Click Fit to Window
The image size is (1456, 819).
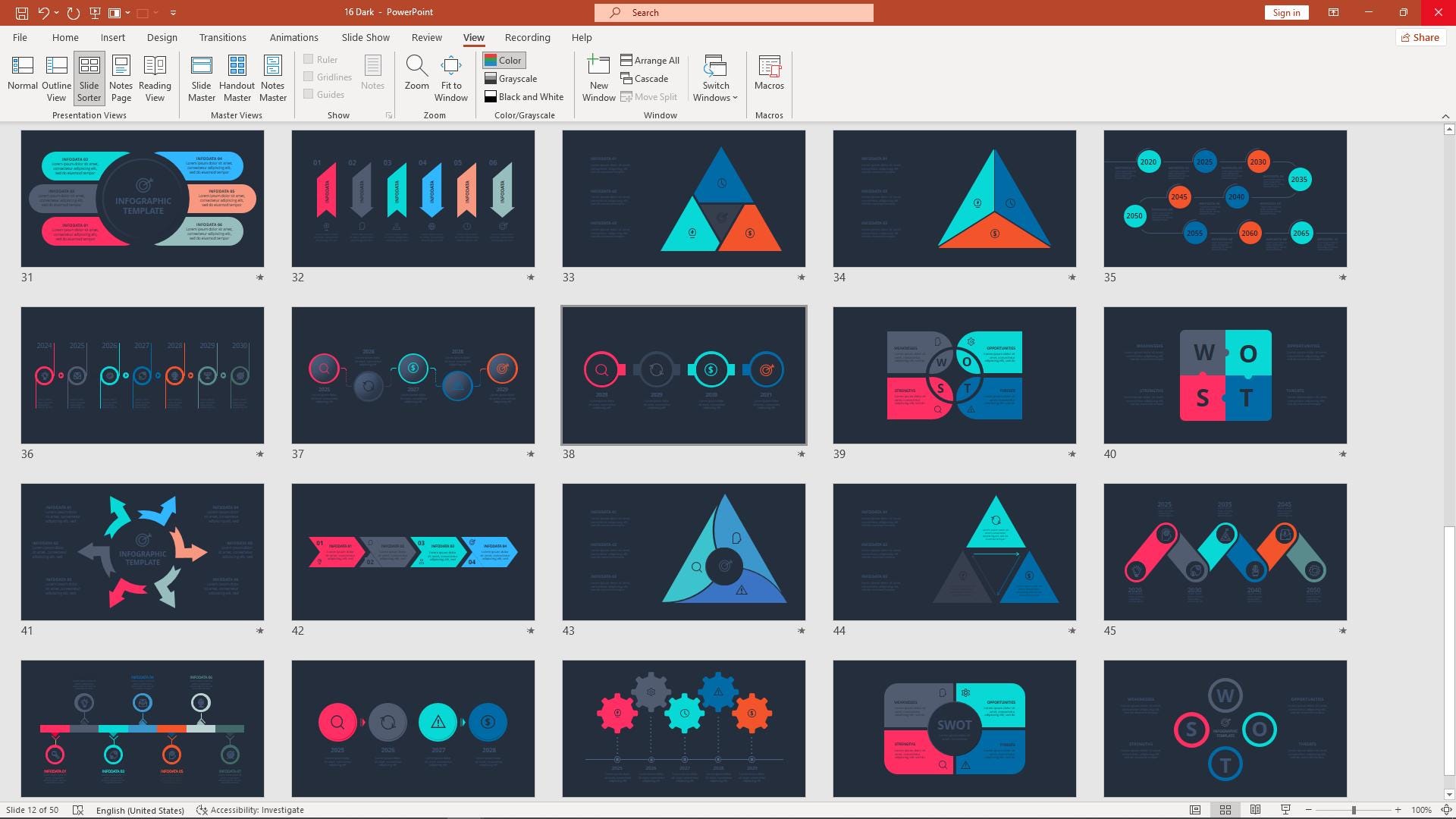pos(450,78)
